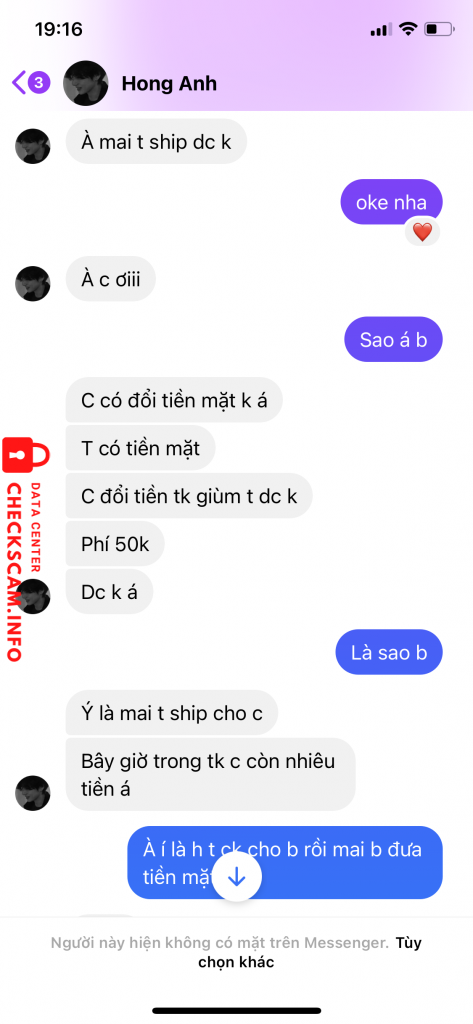Select the 'Phí 50k' message bubble
Viewport: 473px width, 1024px height.
(115, 543)
